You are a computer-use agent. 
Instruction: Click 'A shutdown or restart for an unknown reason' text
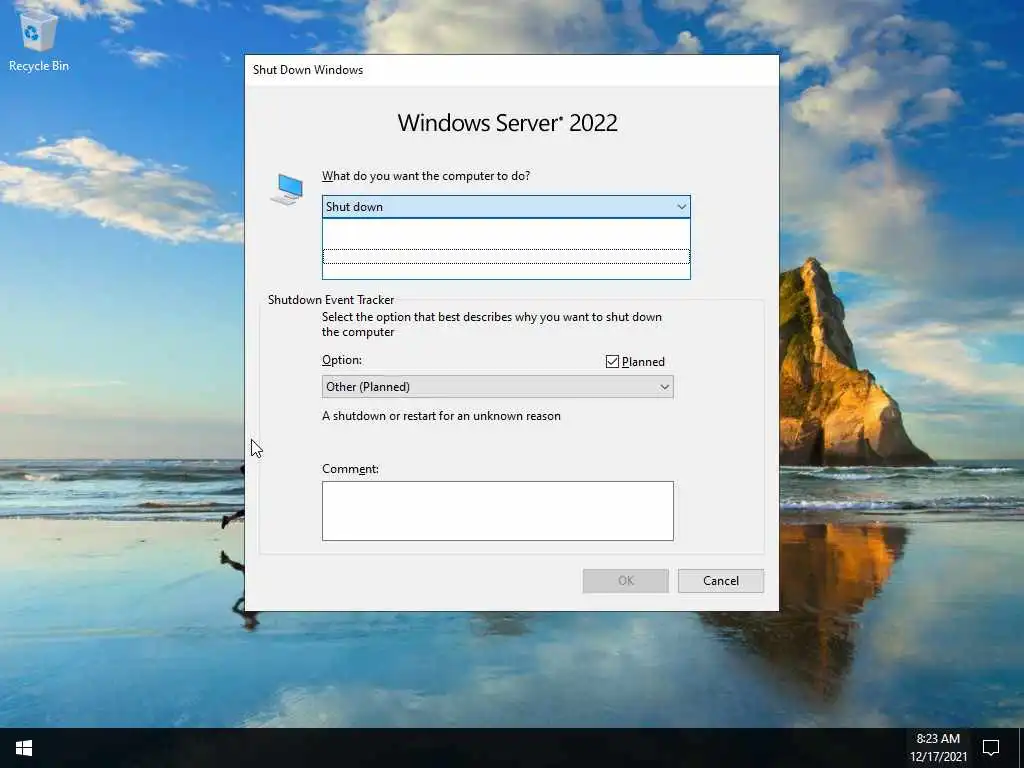click(x=441, y=416)
